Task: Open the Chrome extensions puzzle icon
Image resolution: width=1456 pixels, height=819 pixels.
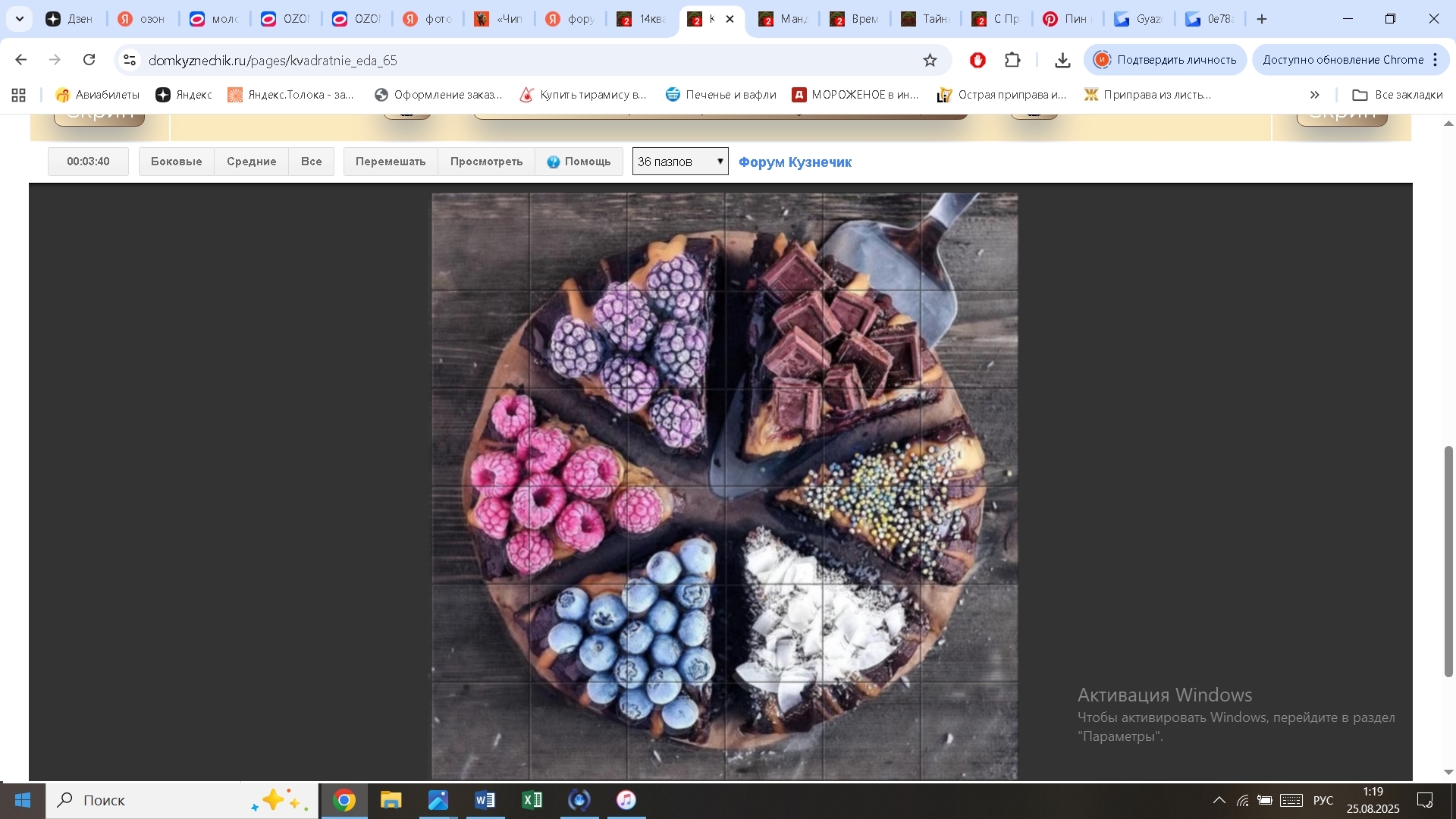Action: click(1012, 60)
